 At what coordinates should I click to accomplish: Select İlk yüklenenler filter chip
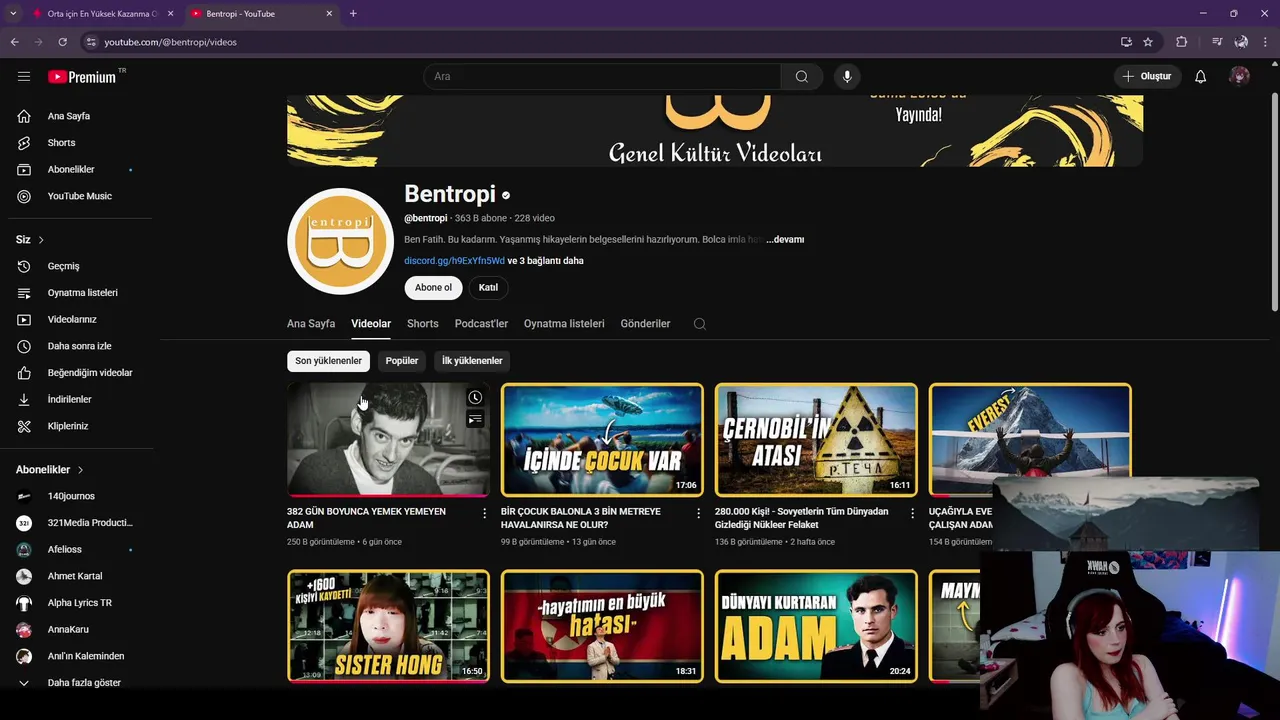pyautogui.click(x=472, y=361)
